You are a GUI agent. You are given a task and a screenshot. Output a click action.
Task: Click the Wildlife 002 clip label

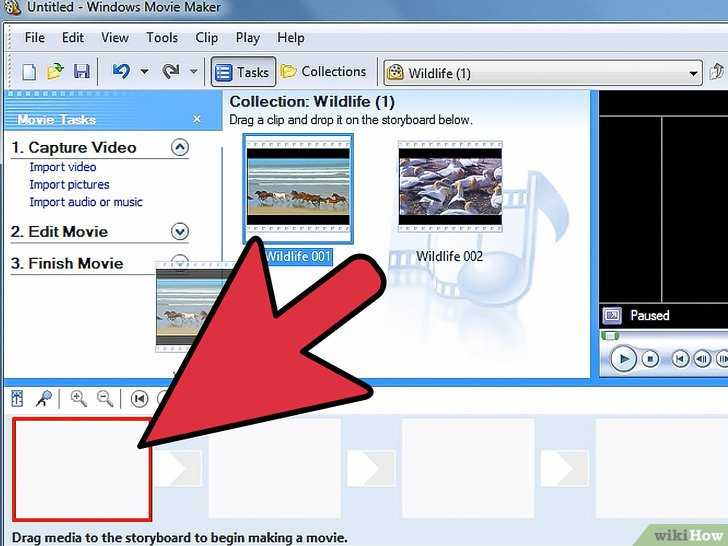pyautogui.click(x=449, y=256)
